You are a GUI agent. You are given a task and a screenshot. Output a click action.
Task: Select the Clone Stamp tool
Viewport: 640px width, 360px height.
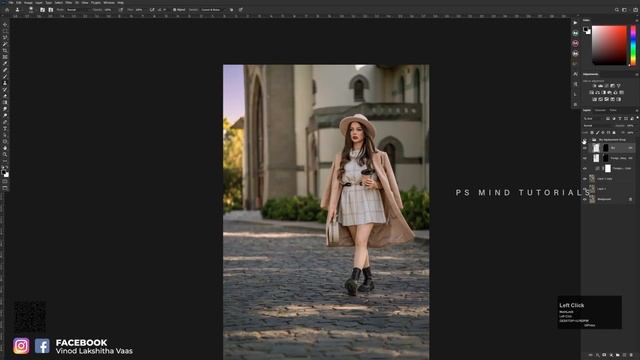click(x=5, y=83)
